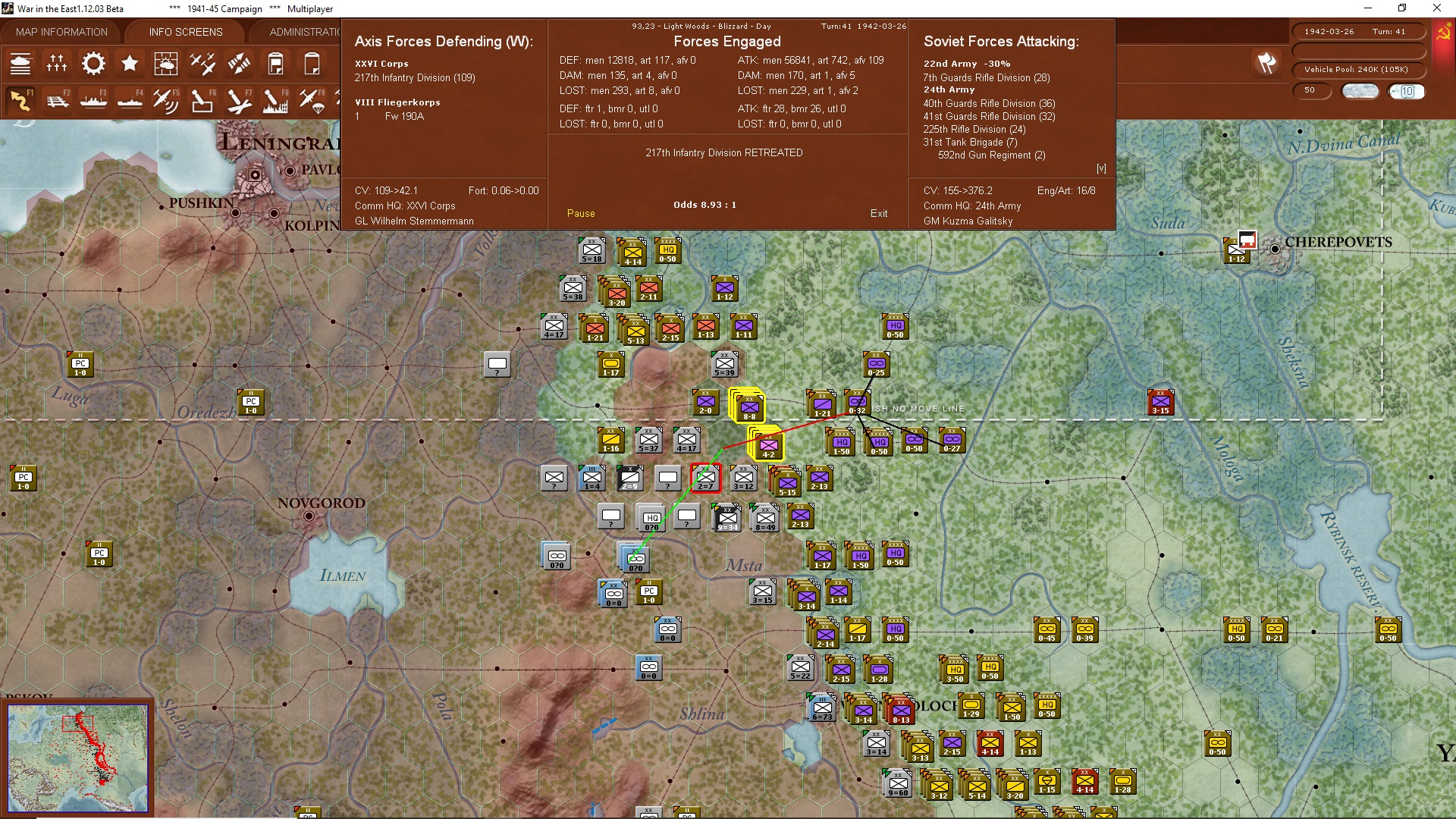Click the end turn flags icon

[1266, 63]
